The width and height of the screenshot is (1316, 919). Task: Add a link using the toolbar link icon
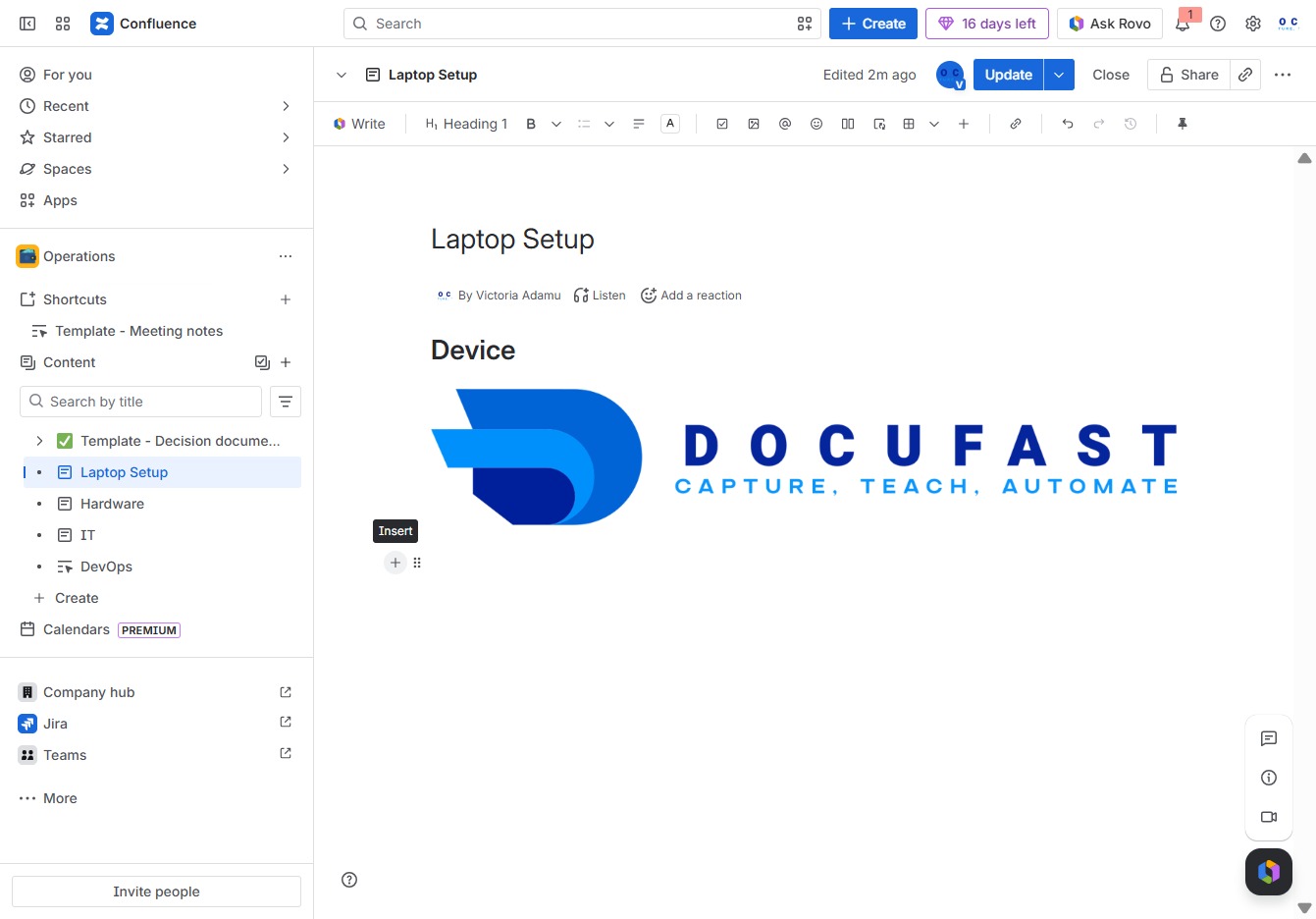[1016, 124]
